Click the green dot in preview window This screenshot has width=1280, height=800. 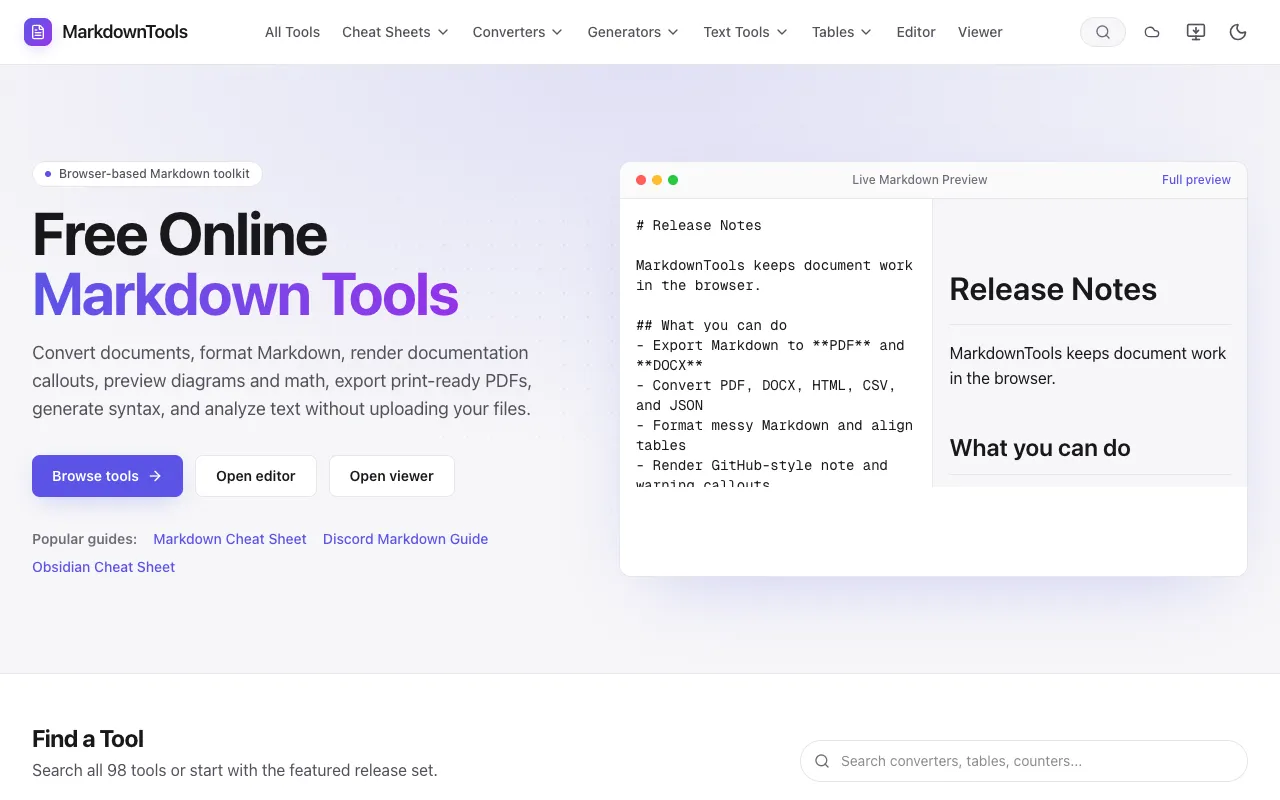point(673,180)
